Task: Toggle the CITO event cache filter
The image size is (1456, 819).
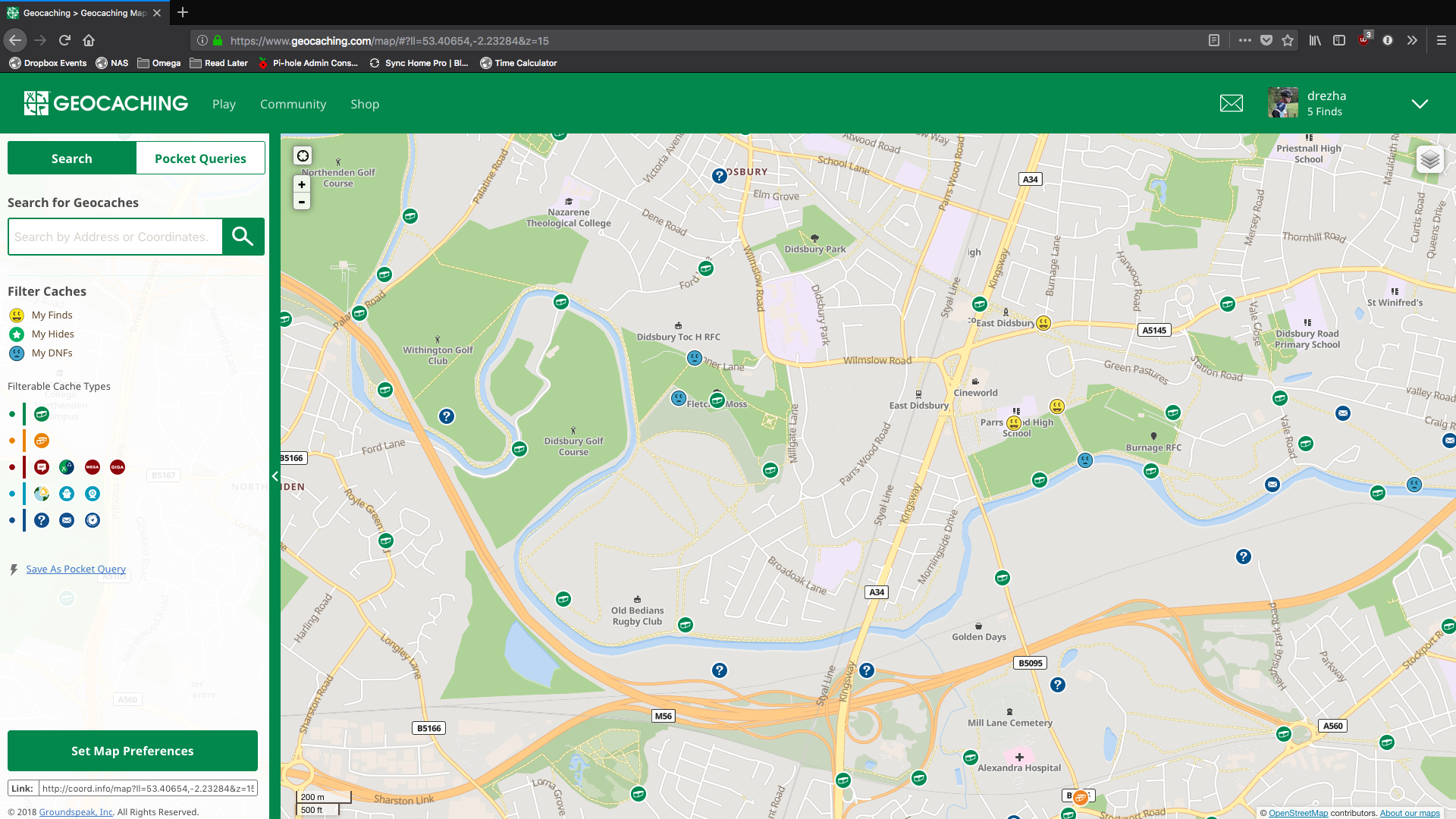Action: [x=67, y=467]
